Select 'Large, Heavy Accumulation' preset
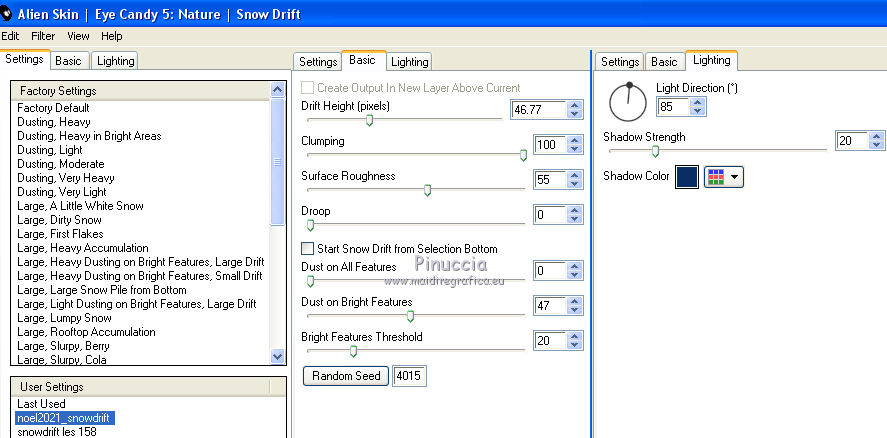 [83, 248]
